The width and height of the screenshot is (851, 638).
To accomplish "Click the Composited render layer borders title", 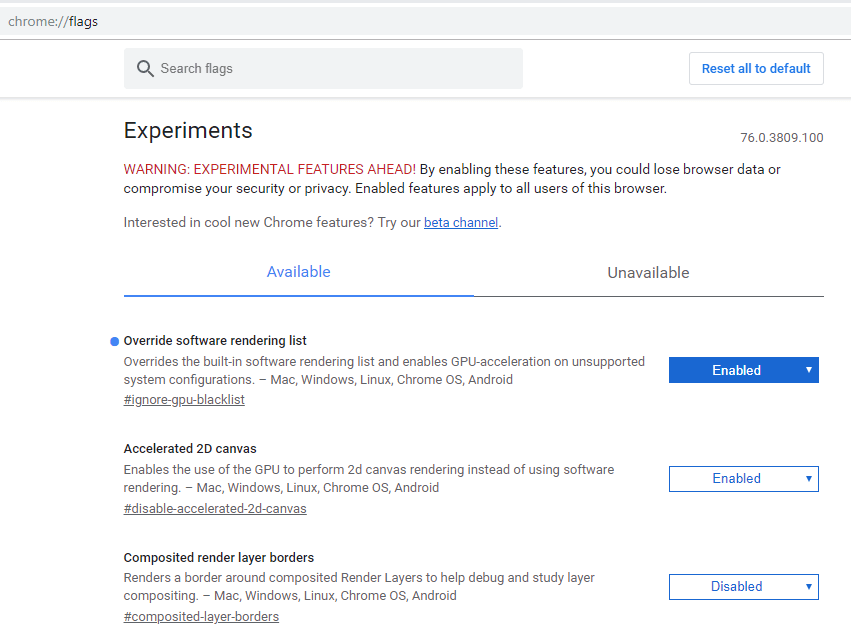I will point(219,557).
